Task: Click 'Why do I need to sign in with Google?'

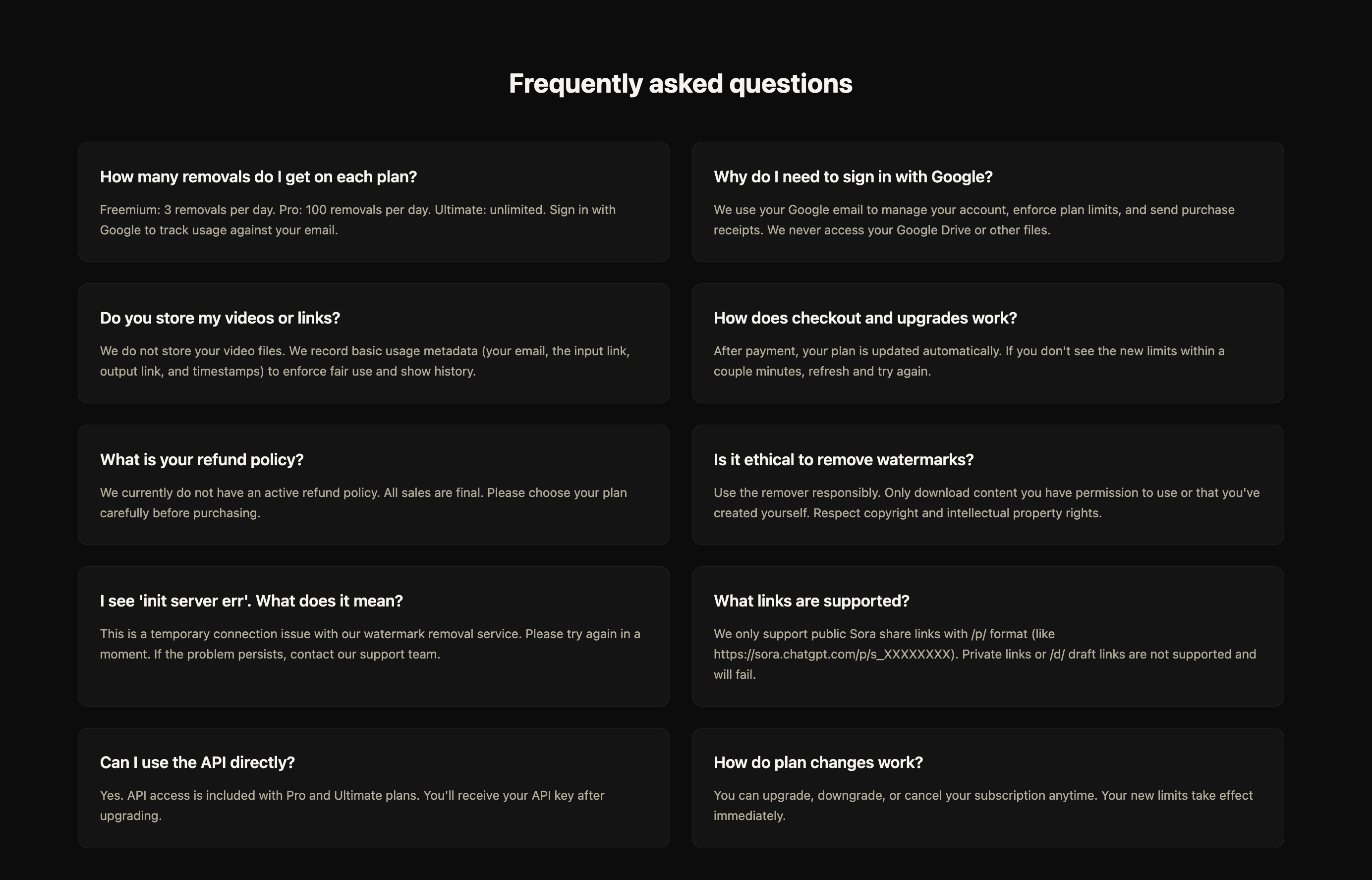Action: (x=853, y=177)
